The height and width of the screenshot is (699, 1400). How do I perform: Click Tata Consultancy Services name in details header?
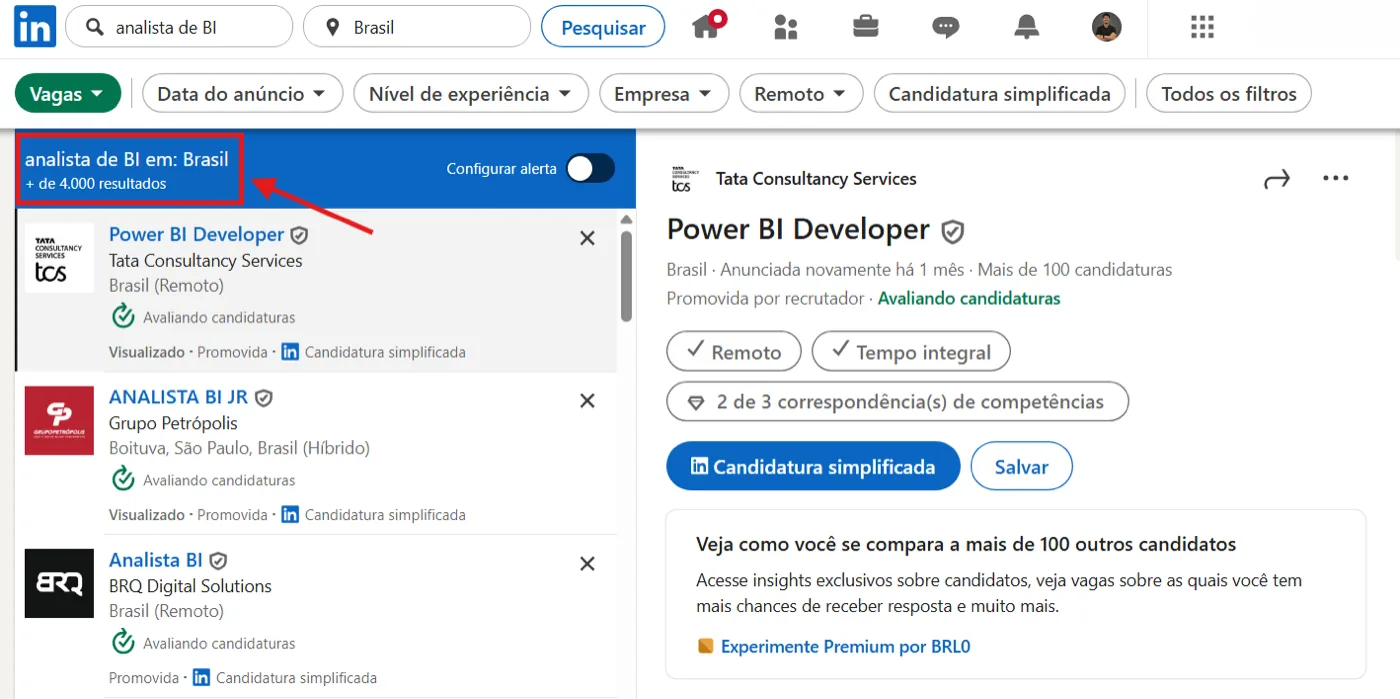point(816,179)
